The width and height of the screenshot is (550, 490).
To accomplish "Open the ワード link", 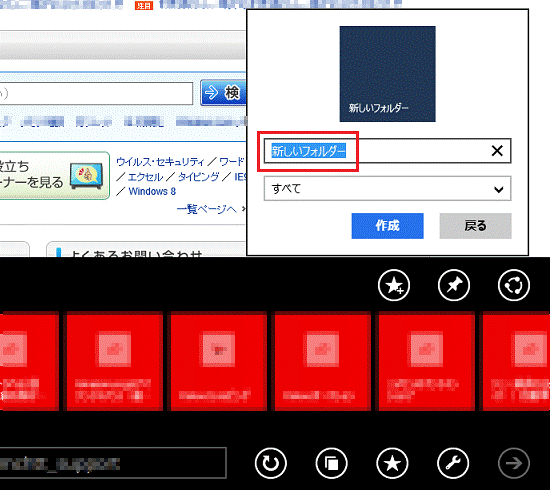I will [x=232, y=162].
